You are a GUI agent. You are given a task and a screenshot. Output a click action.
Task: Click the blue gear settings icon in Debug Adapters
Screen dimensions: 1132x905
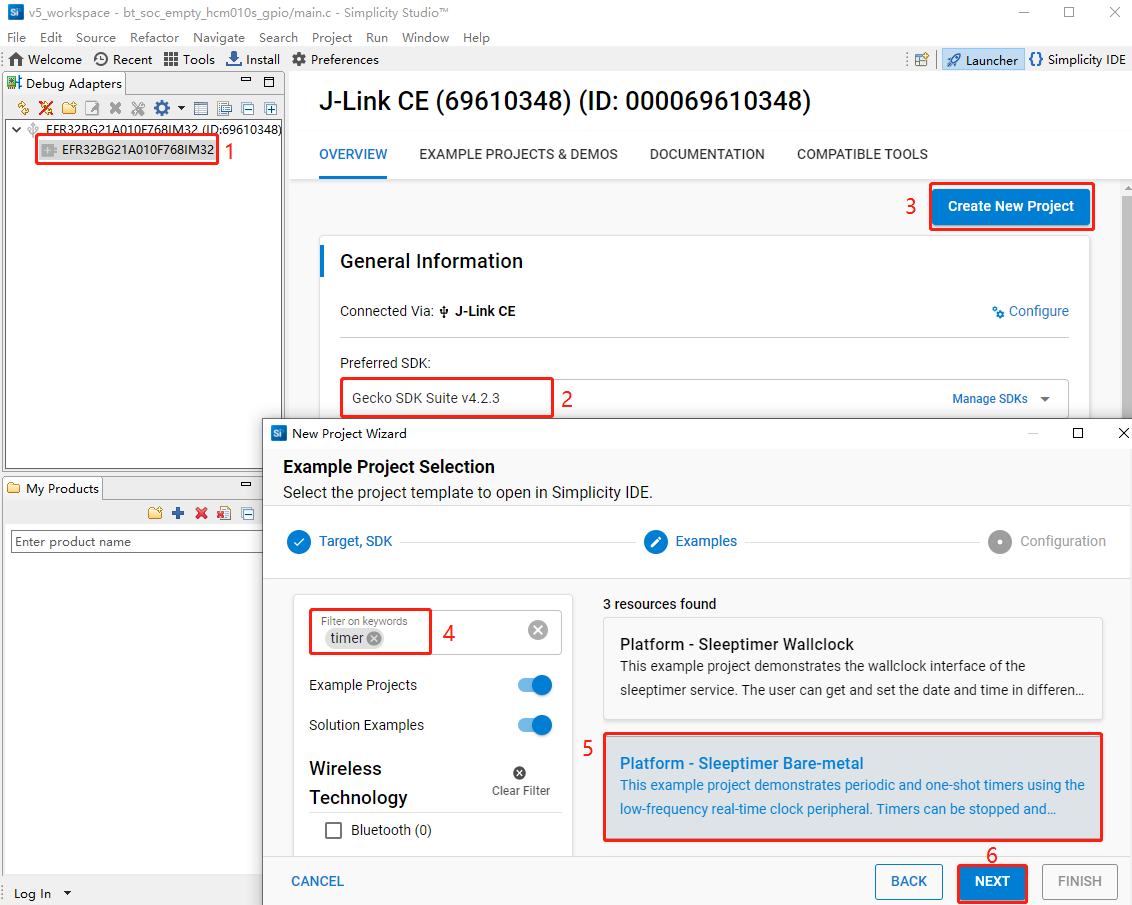(161, 108)
